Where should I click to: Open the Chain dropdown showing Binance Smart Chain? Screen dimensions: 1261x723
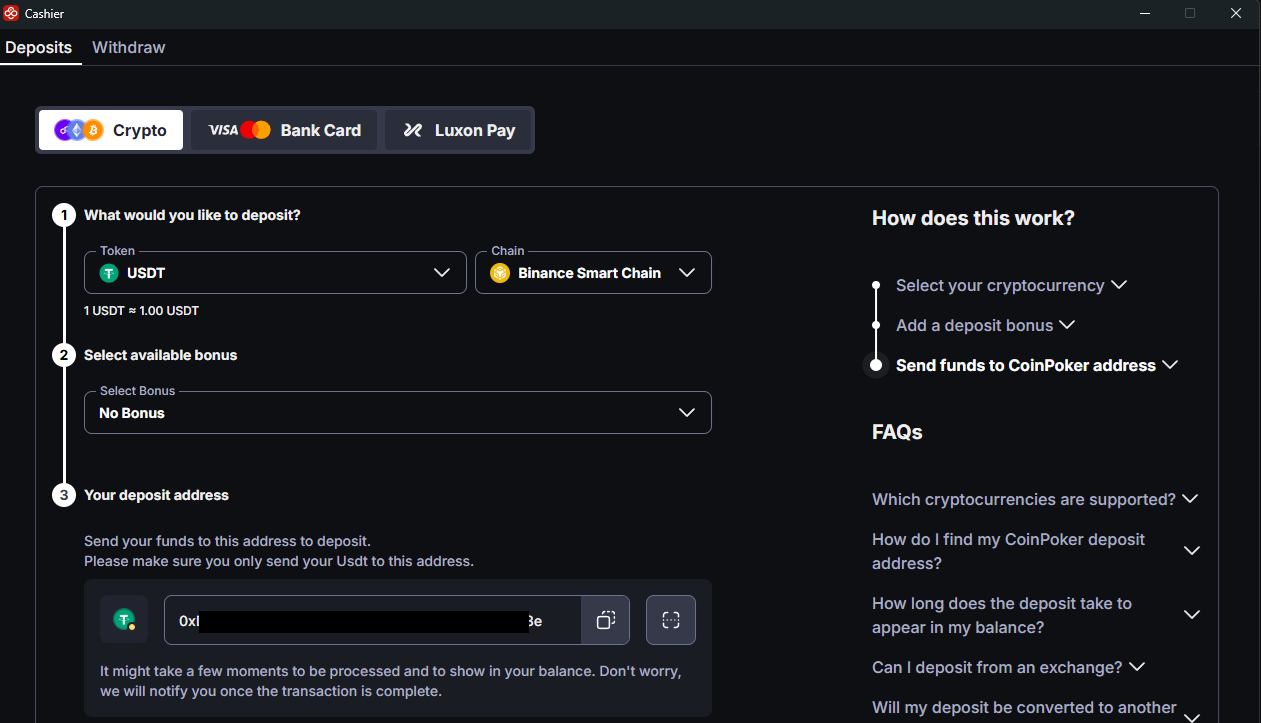[x=593, y=273]
